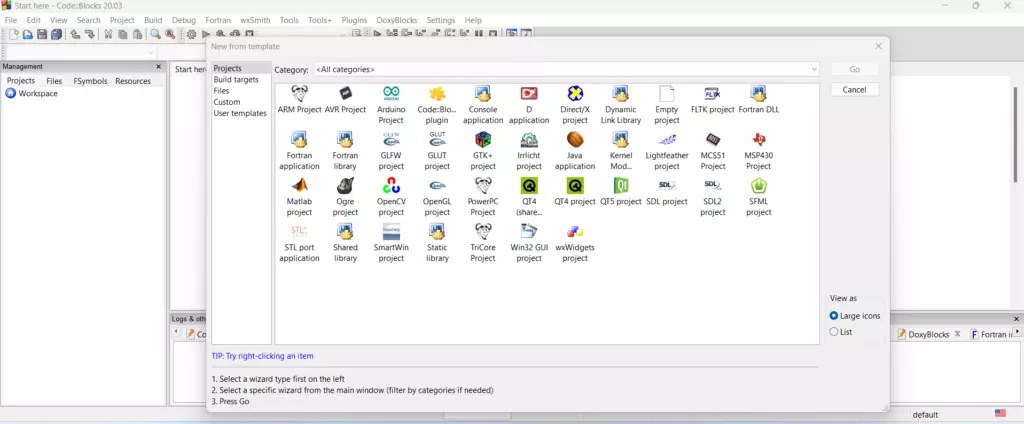Open the Files tab in Management
The width and height of the screenshot is (1024, 424).
tap(54, 81)
